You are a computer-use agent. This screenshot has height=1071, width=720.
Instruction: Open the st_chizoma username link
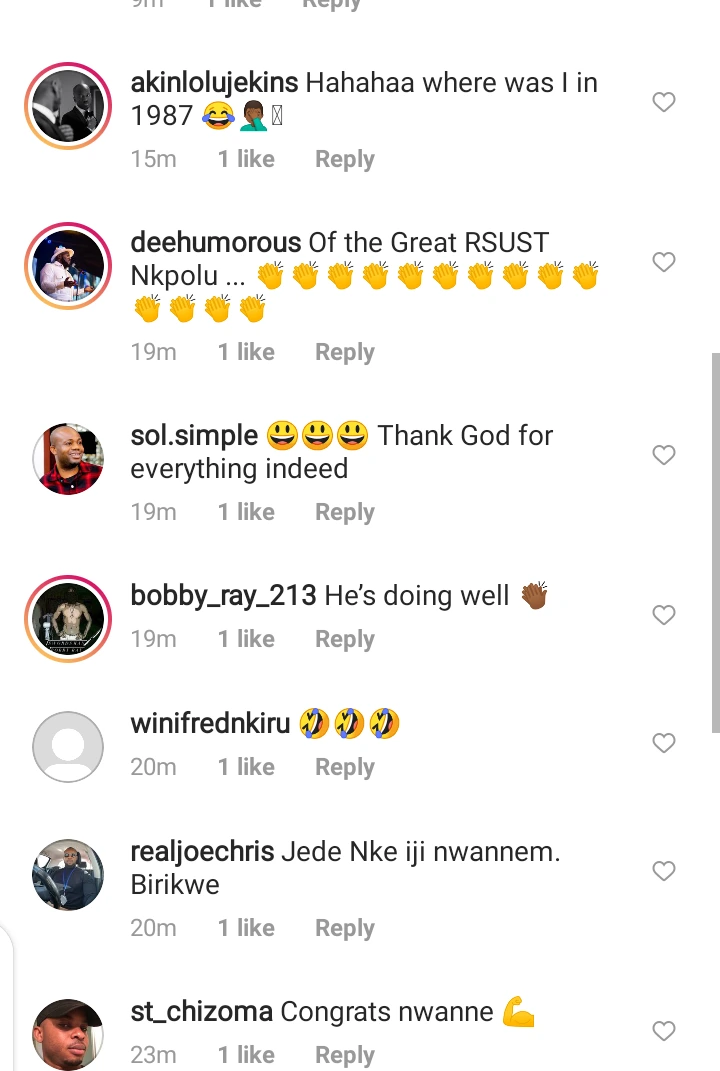pyautogui.click(x=201, y=1012)
